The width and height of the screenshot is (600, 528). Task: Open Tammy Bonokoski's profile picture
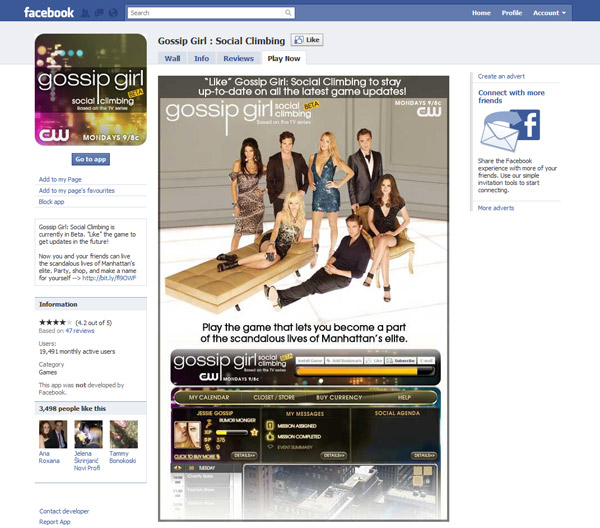pyautogui.click(x=124, y=434)
